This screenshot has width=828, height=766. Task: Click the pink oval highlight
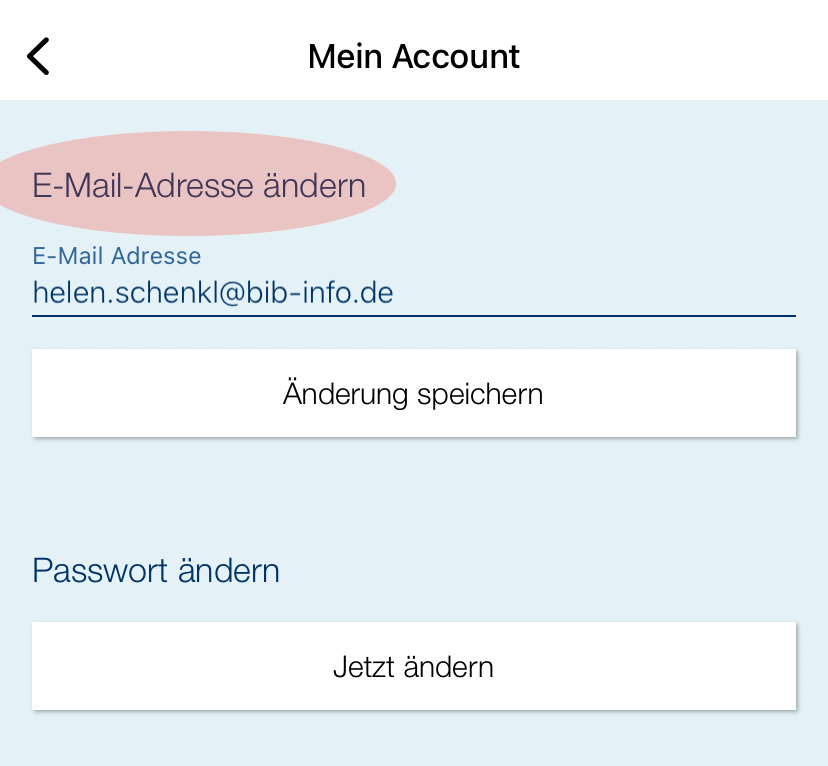click(199, 185)
